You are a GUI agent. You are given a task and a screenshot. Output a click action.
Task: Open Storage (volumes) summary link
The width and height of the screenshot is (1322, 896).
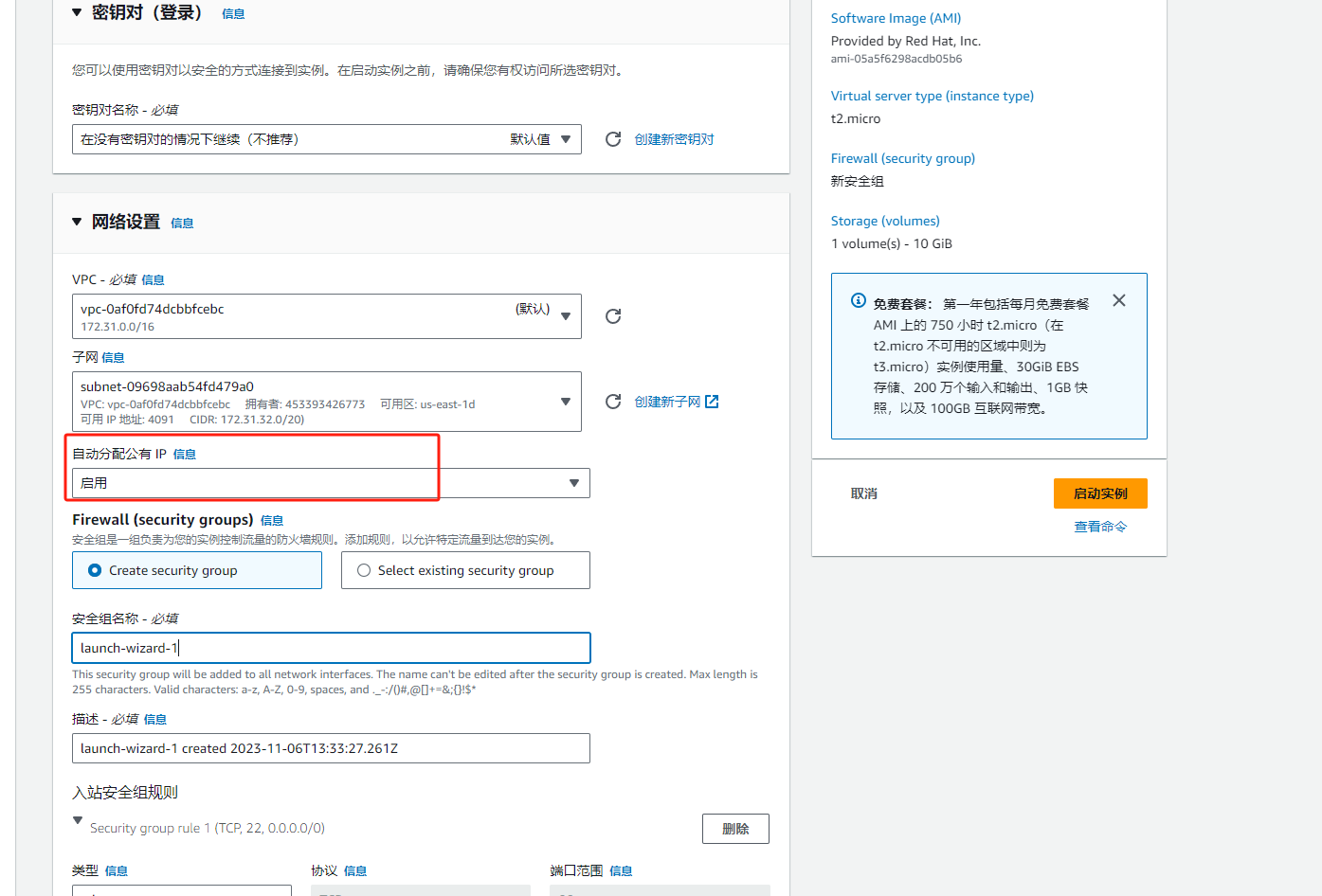[x=885, y=221]
